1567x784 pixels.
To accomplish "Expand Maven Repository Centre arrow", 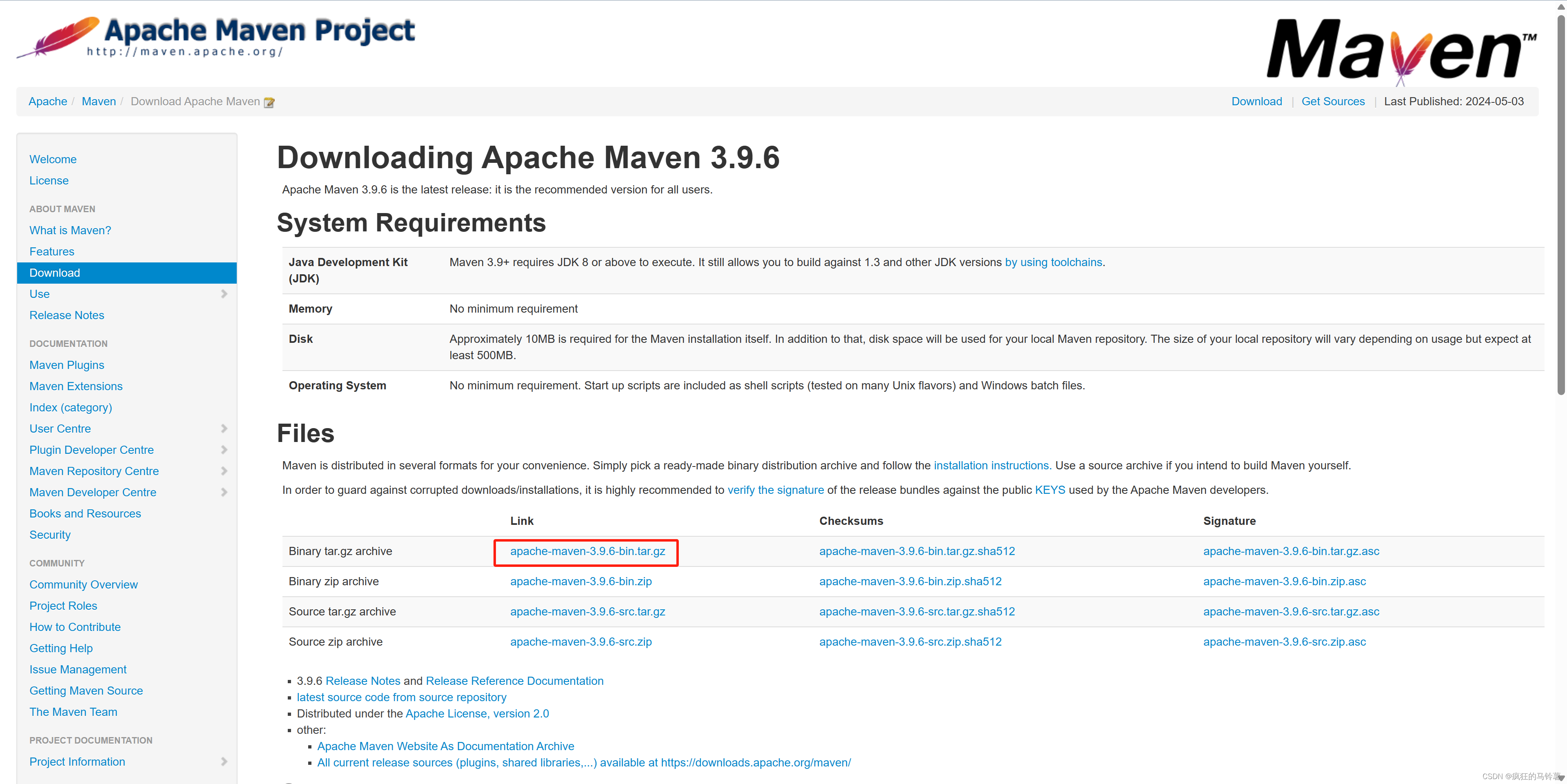I will click(224, 471).
